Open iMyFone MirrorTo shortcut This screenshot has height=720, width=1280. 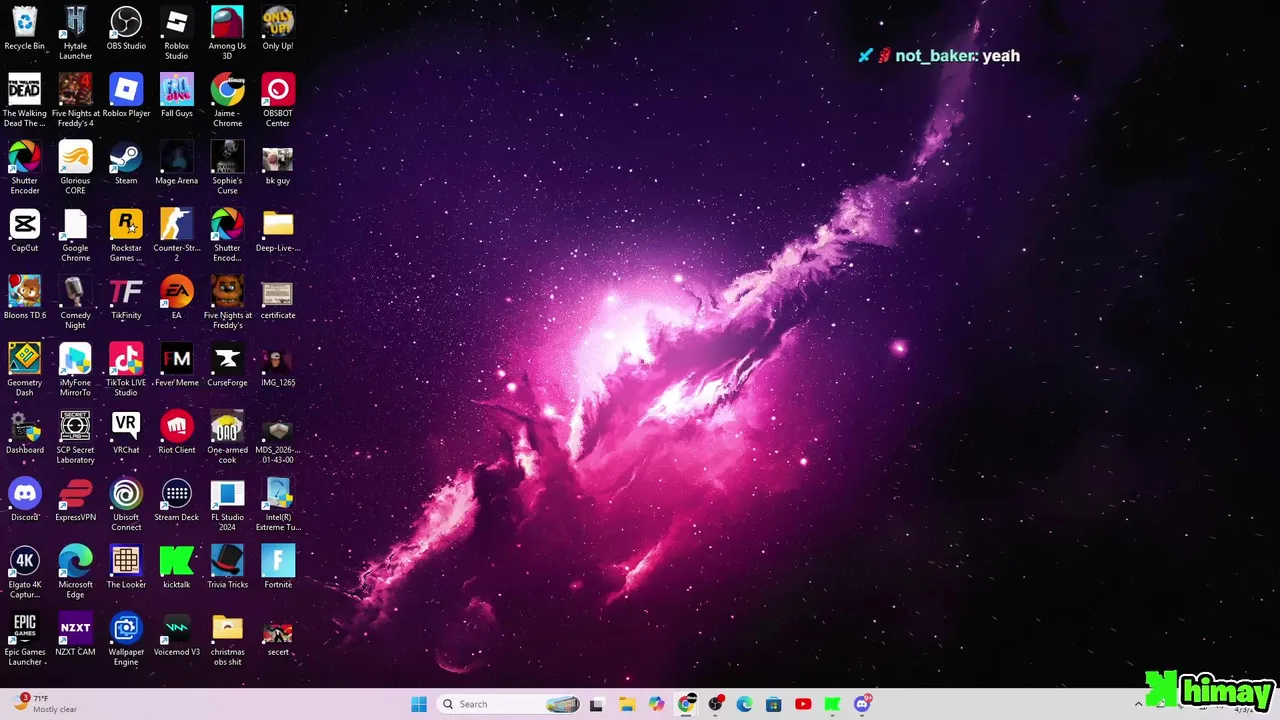[x=75, y=368]
